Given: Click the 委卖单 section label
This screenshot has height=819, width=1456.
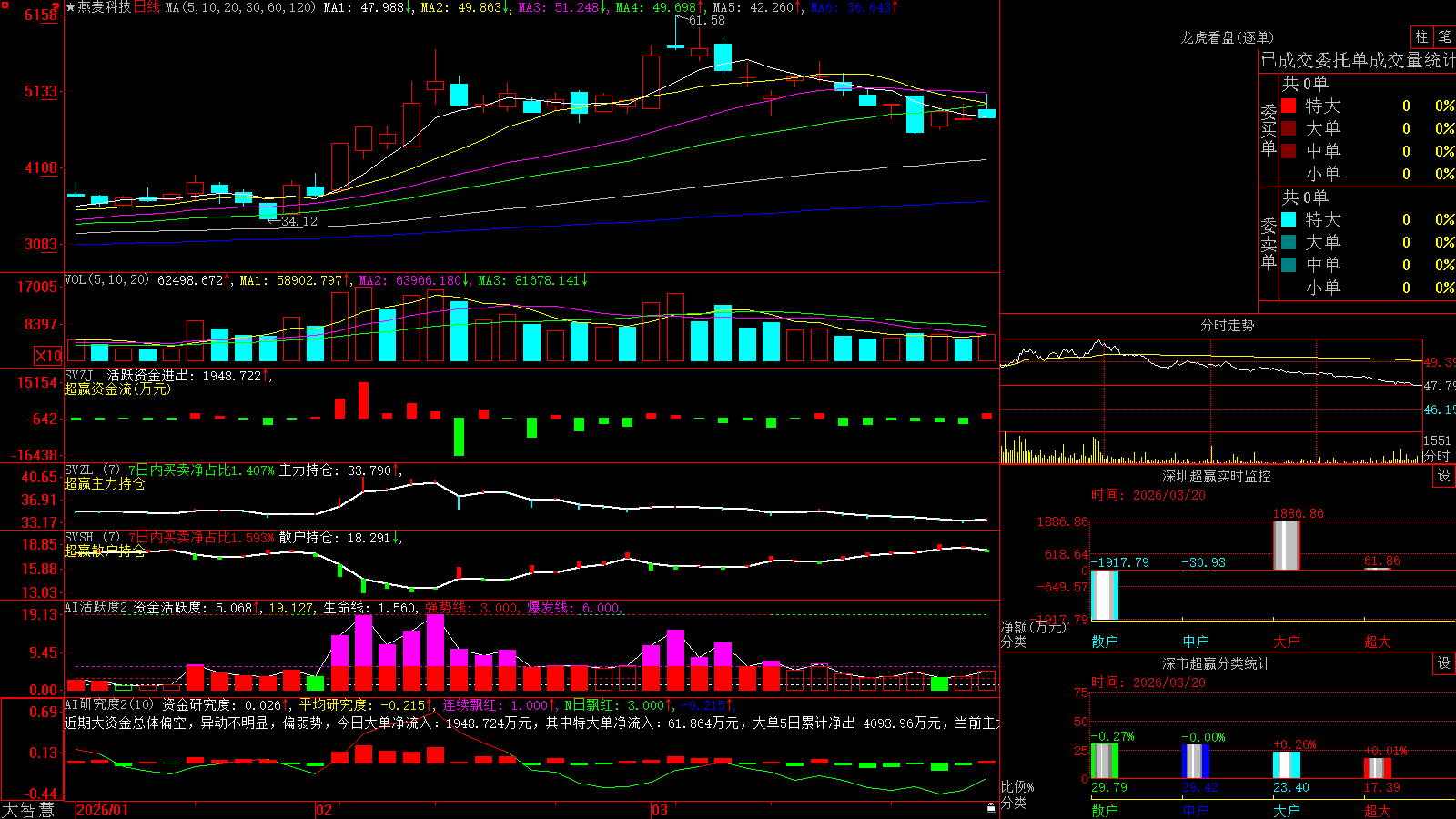Looking at the screenshot, I should tap(1269, 244).
